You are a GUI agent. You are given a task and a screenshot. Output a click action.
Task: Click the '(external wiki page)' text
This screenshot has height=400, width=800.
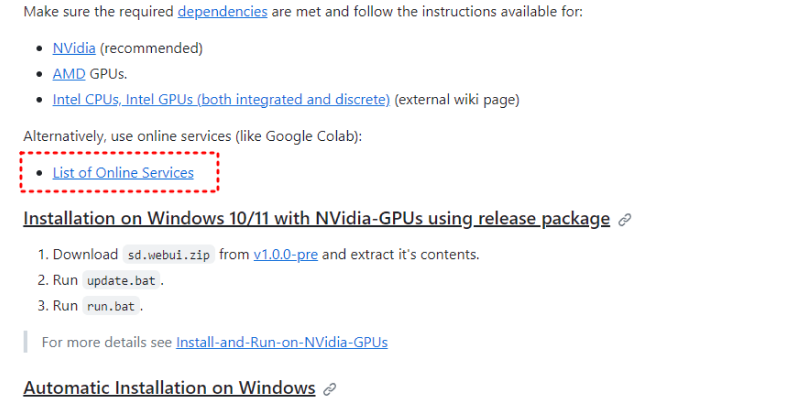click(x=457, y=100)
